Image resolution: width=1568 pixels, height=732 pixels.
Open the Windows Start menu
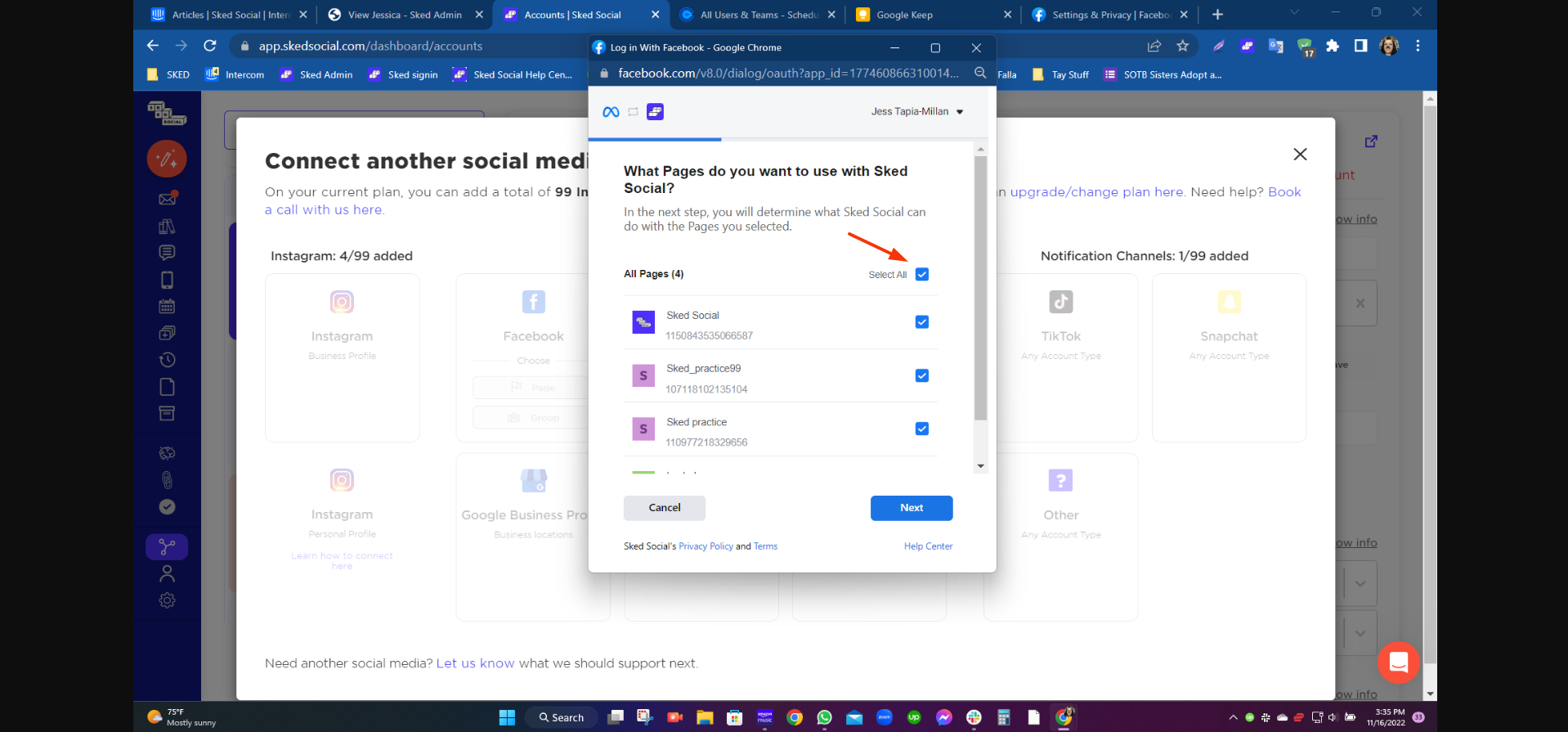click(507, 717)
